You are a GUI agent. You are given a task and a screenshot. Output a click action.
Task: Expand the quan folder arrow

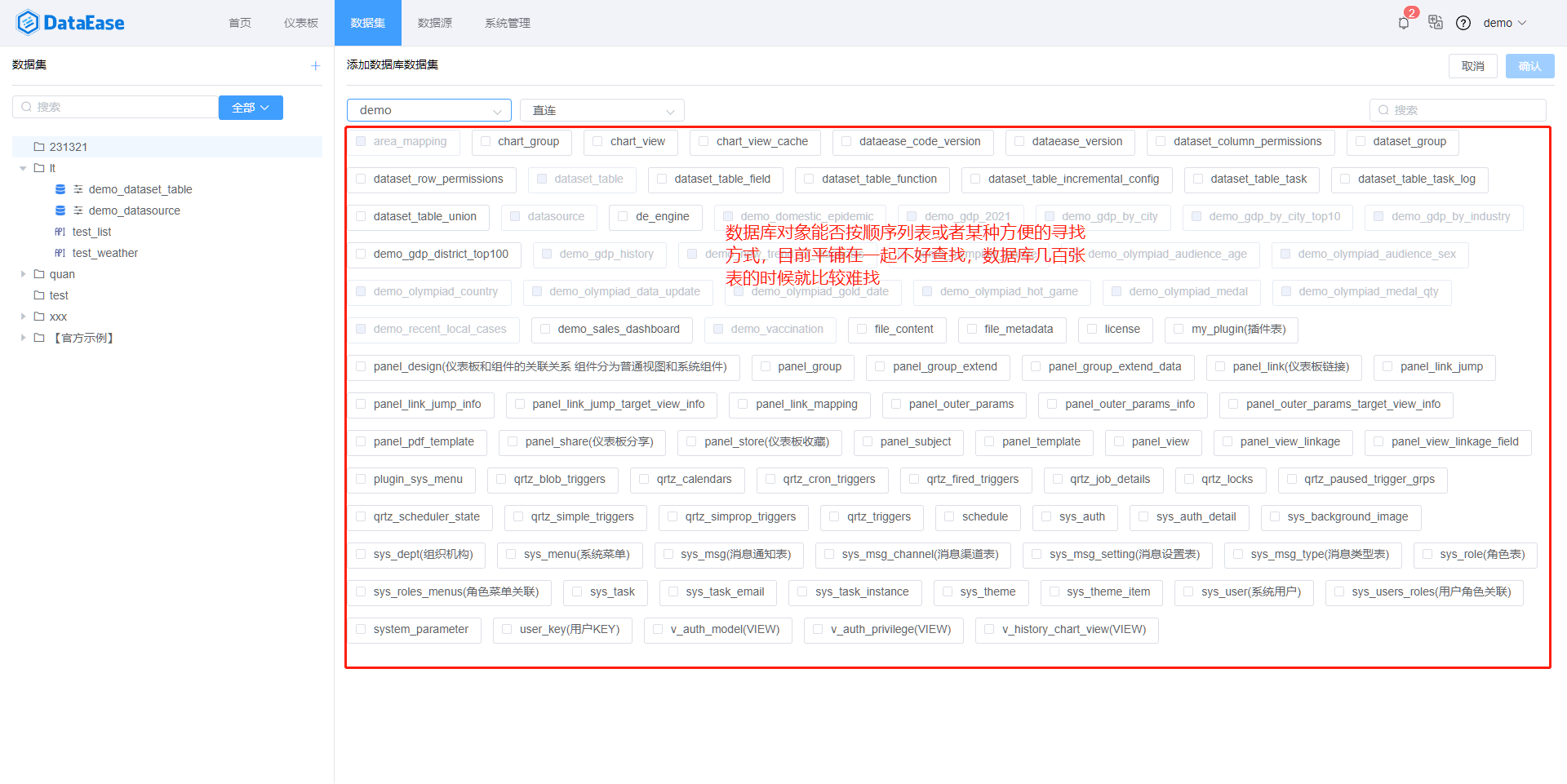click(x=23, y=274)
